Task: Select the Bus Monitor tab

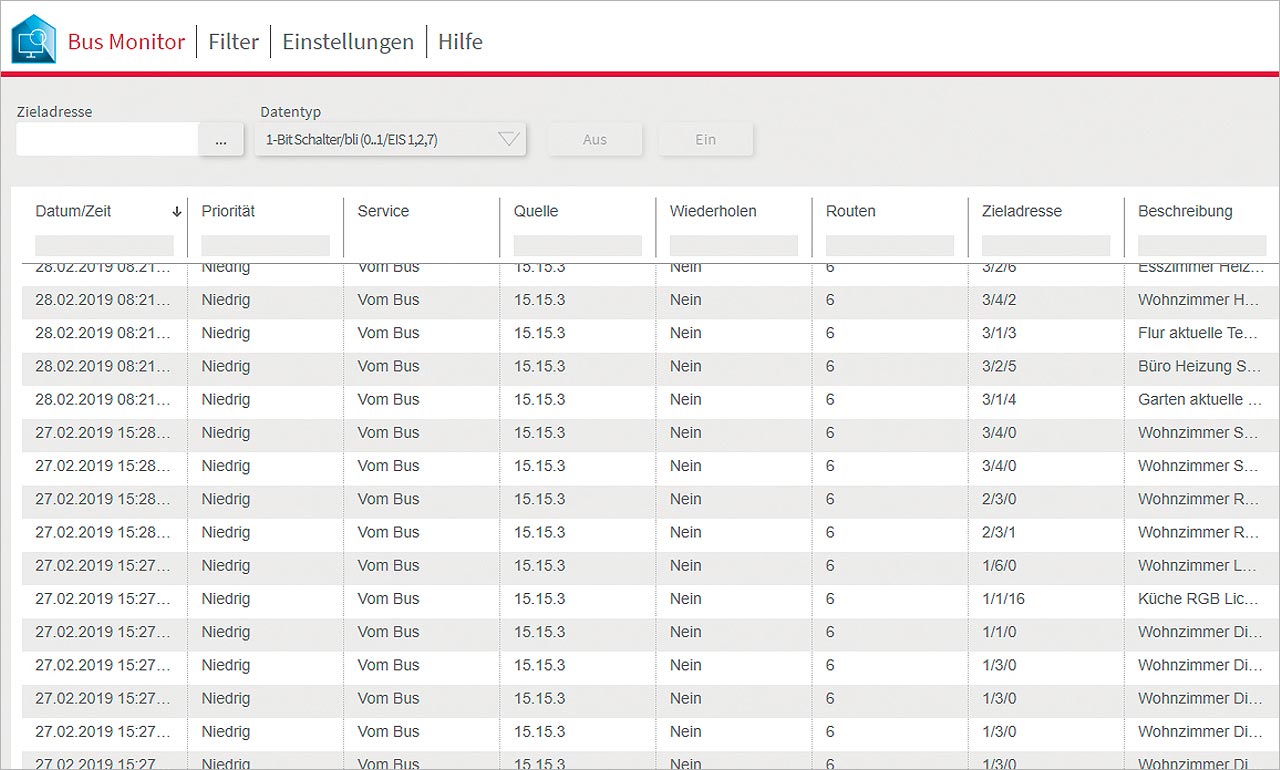Action: [126, 42]
